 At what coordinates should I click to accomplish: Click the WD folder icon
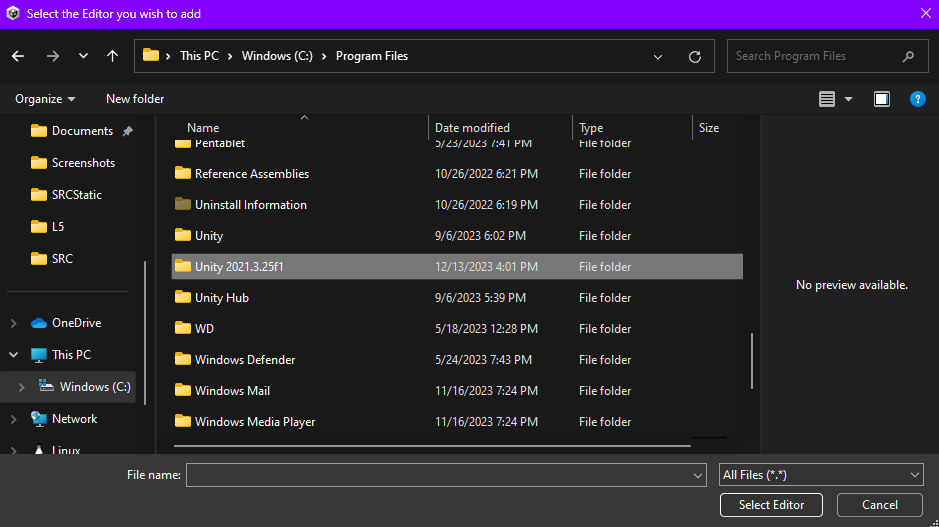coord(183,328)
